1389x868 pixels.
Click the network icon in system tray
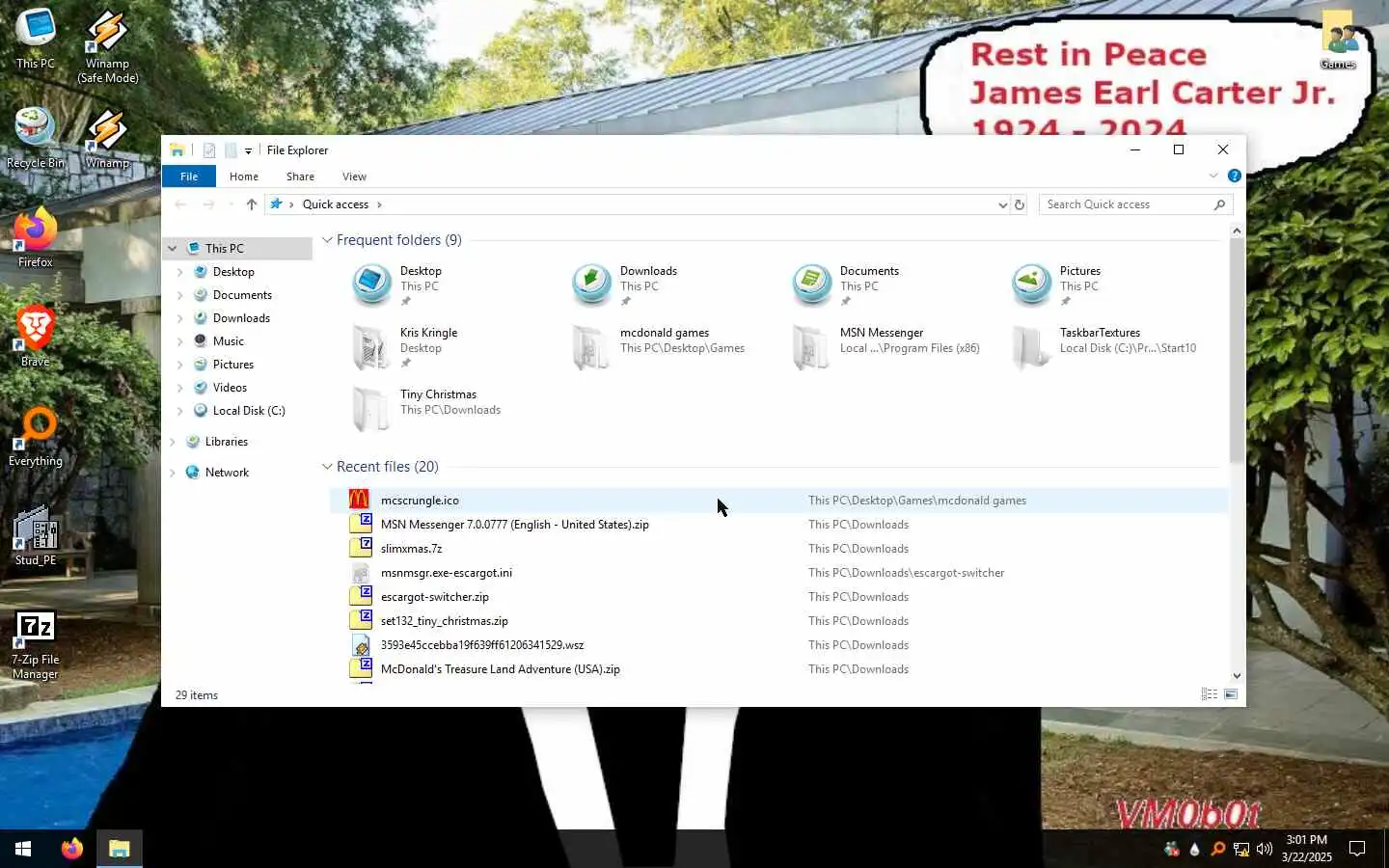(1241, 849)
